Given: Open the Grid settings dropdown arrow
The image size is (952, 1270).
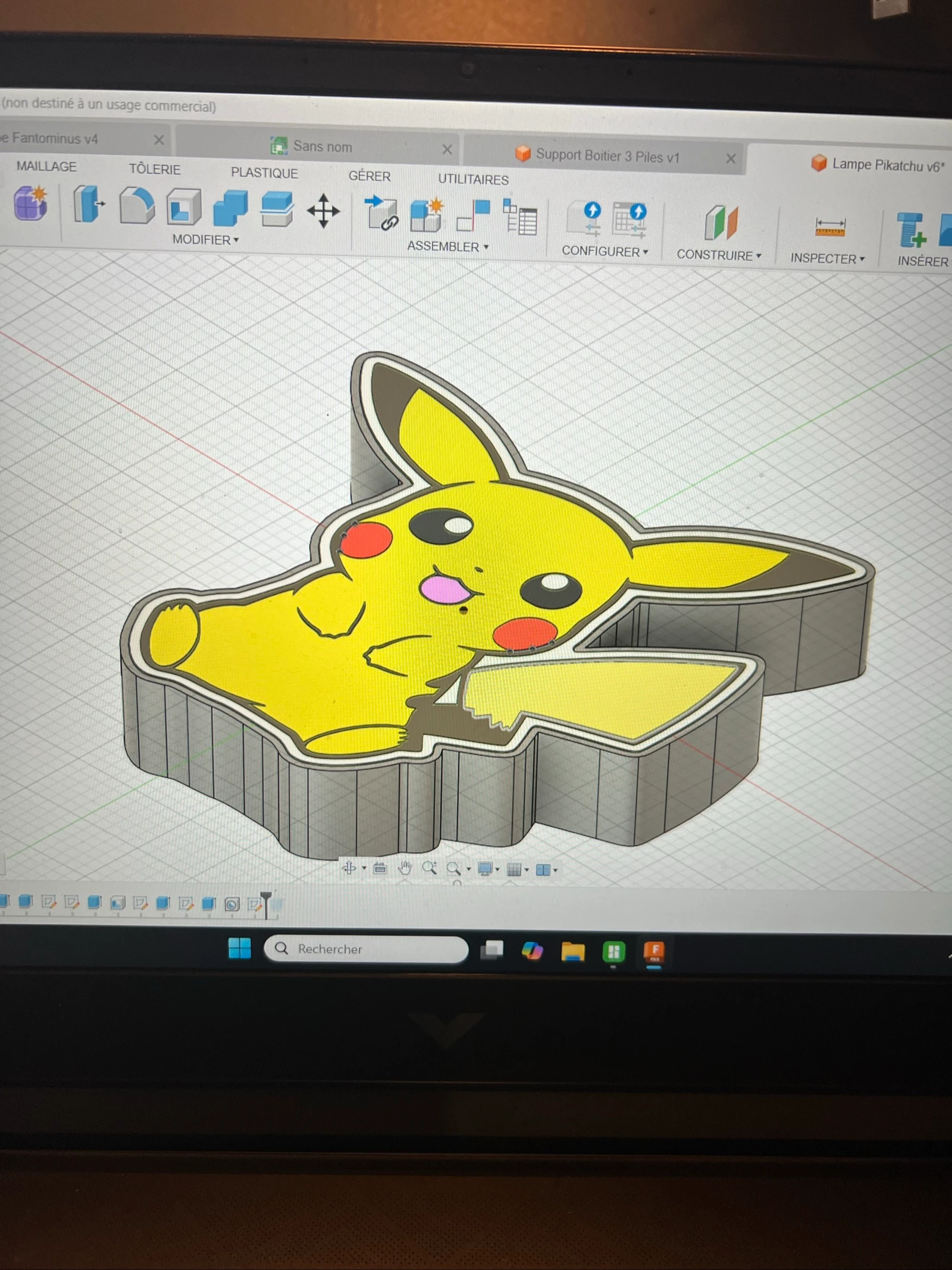Looking at the screenshot, I should (527, 869).
